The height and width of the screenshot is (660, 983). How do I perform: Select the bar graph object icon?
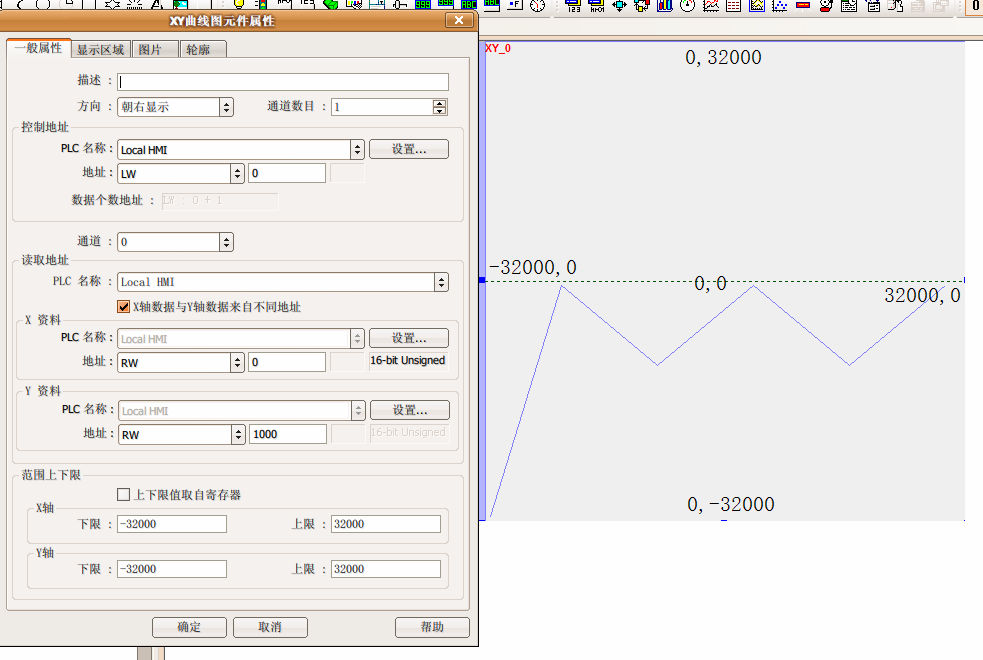(665, 6)
